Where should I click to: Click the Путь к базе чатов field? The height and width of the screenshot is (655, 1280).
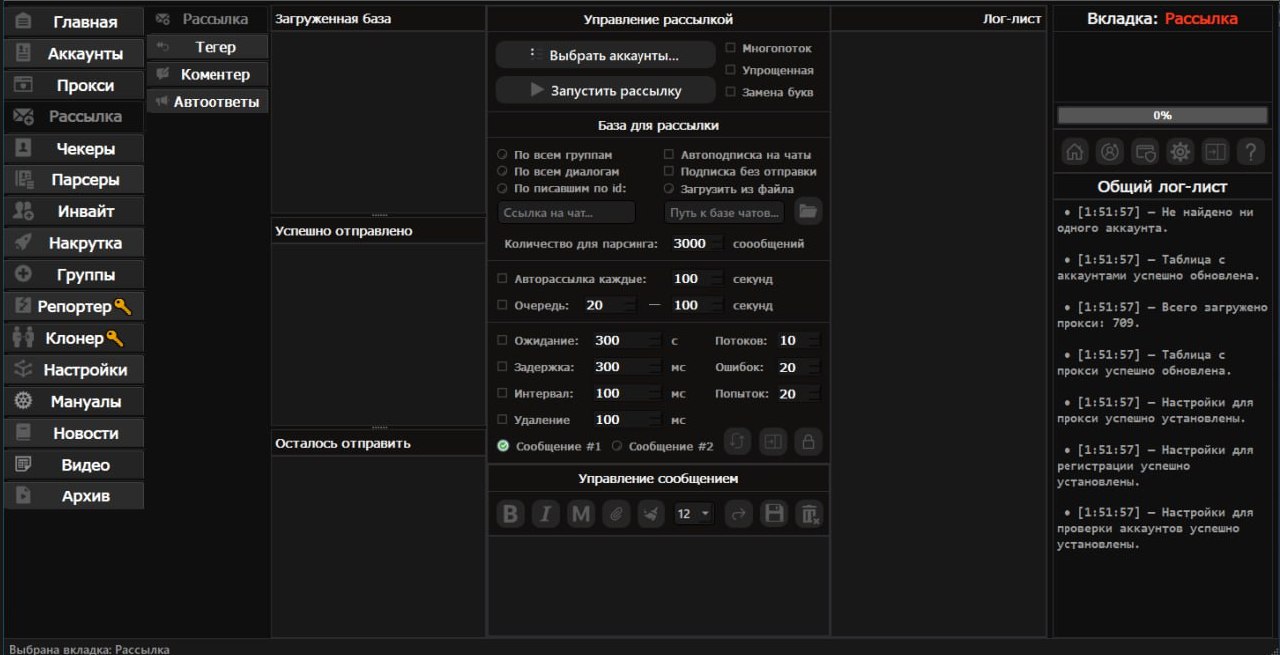click(725, 212)
